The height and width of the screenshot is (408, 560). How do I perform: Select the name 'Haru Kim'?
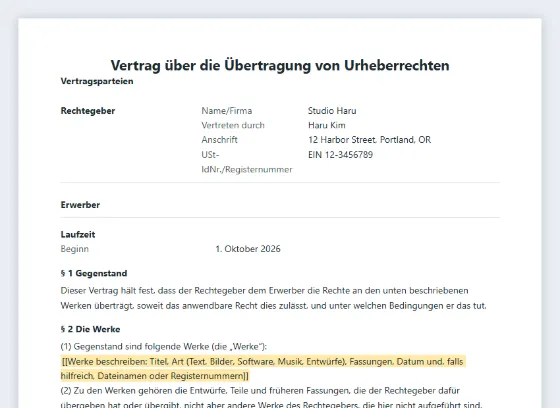point(327,125)
